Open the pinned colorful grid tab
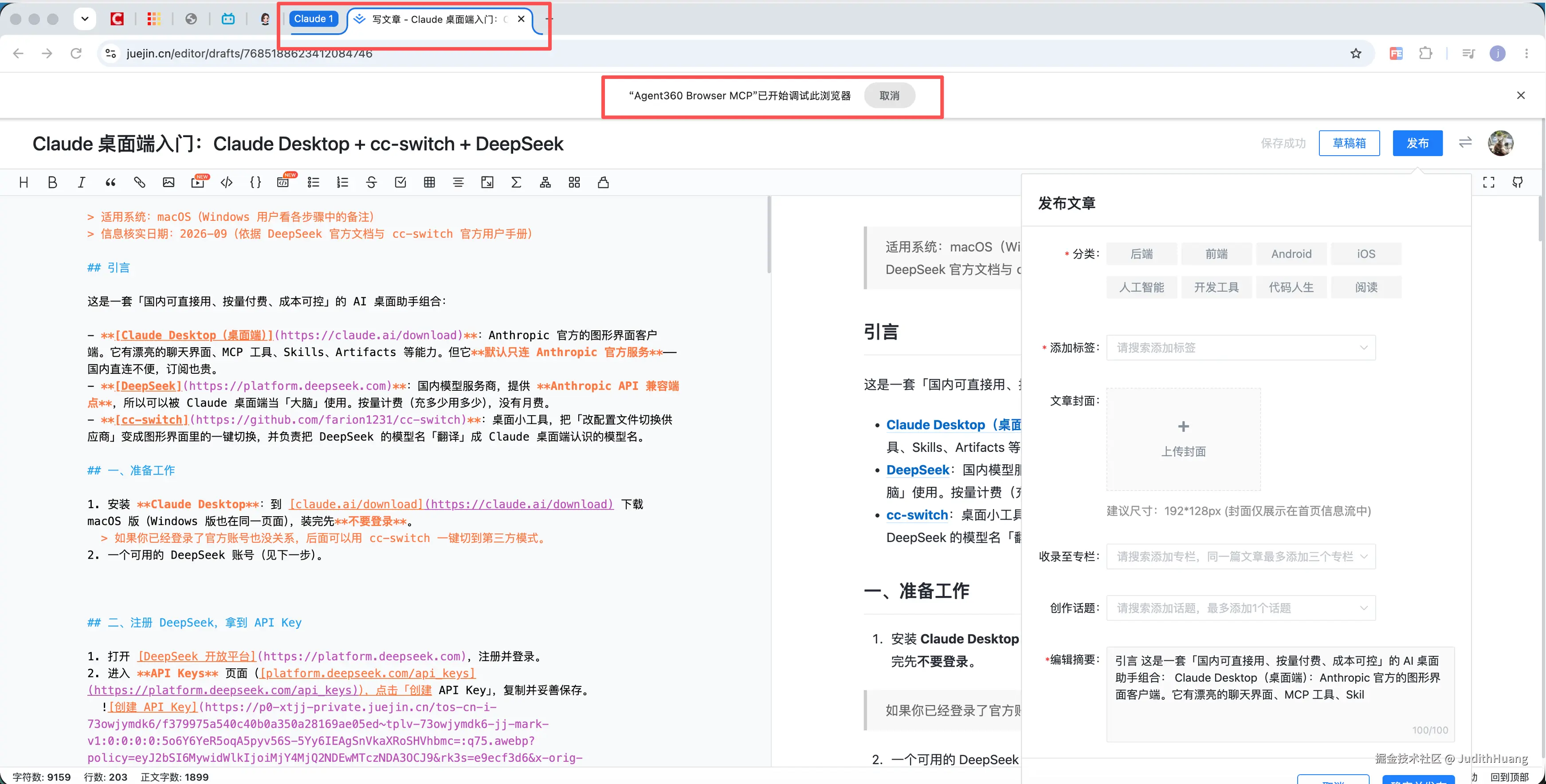 (153, 19)
